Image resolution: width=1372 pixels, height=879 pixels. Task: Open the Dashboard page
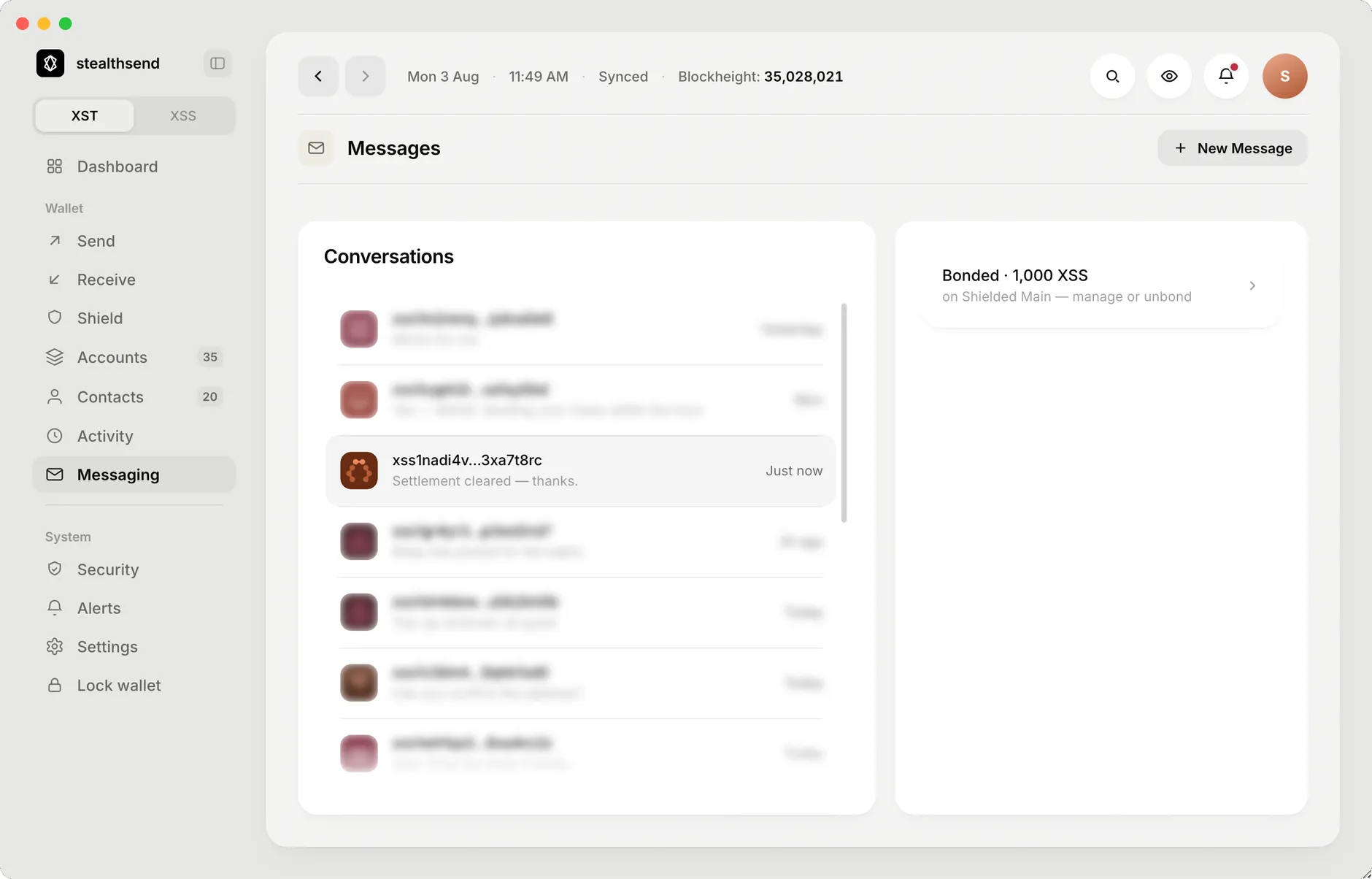pos(134,166)
